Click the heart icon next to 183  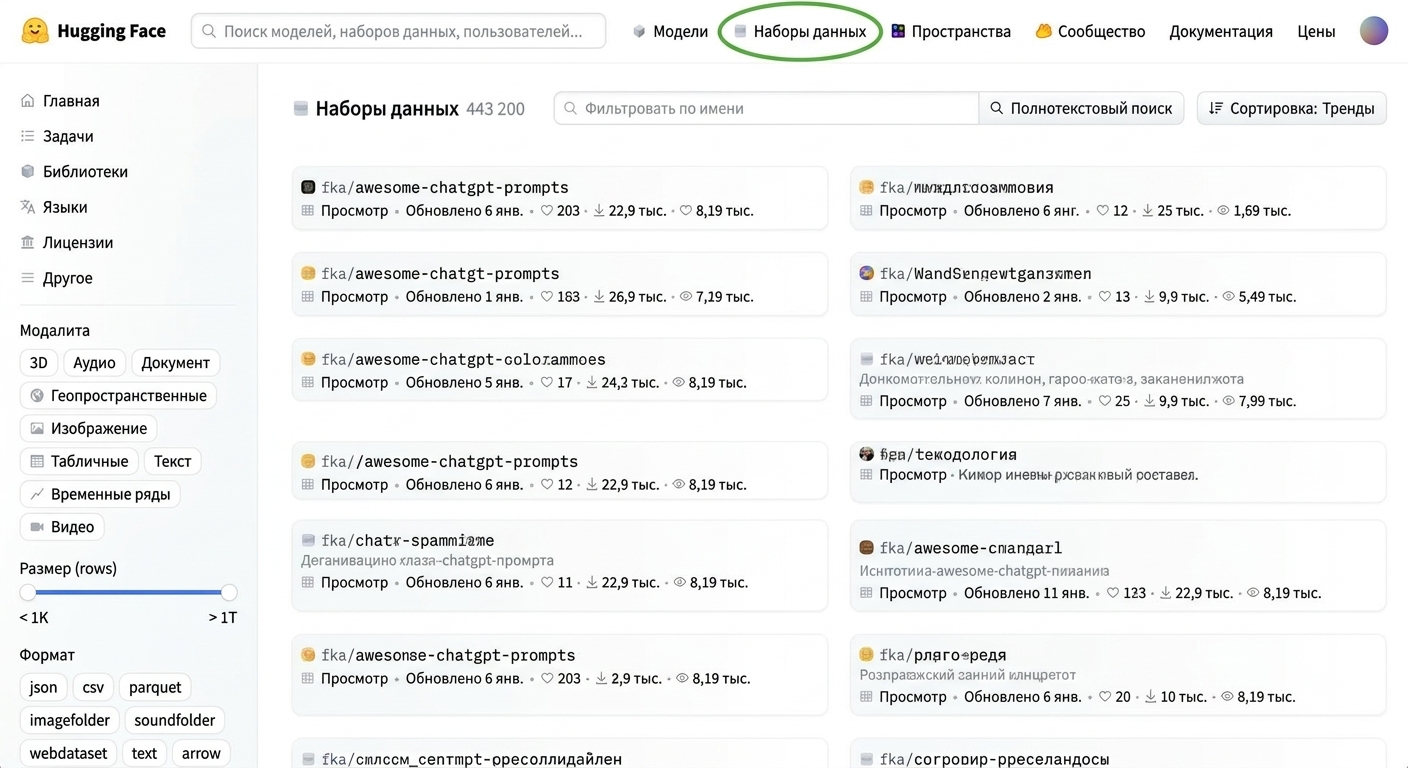pos(547,296)
